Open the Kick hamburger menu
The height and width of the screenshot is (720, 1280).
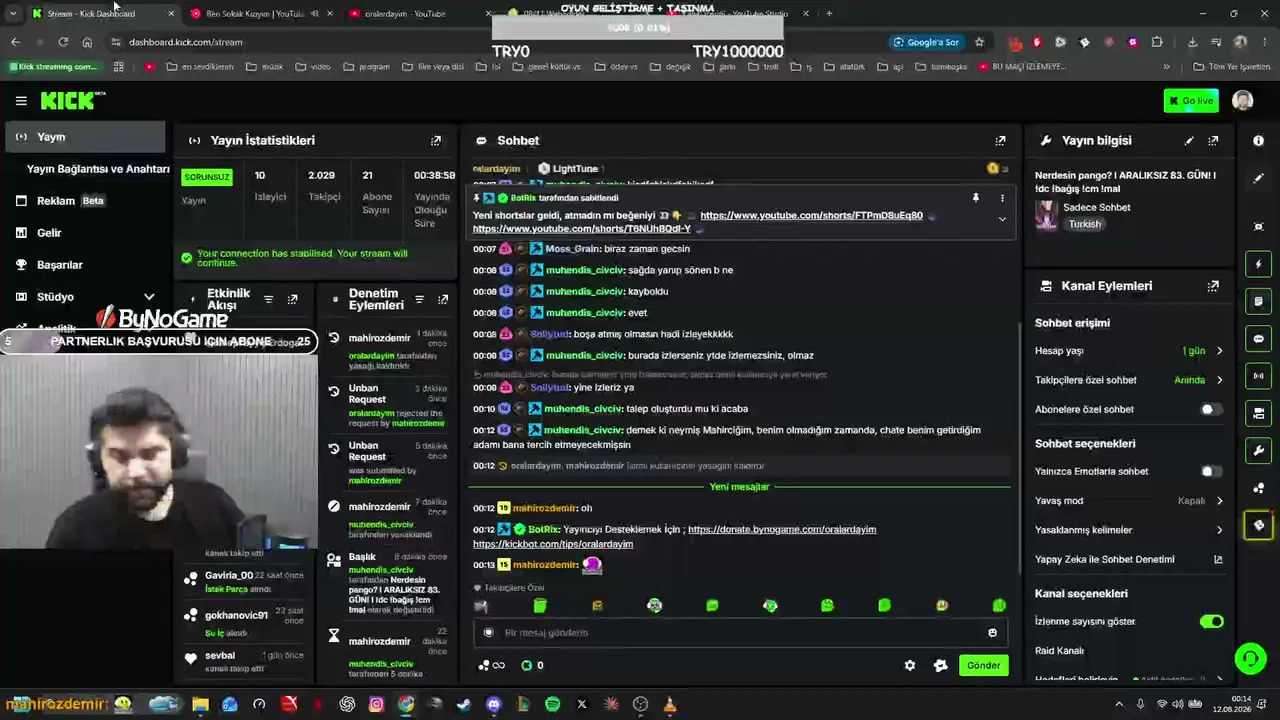pos(21,101)
